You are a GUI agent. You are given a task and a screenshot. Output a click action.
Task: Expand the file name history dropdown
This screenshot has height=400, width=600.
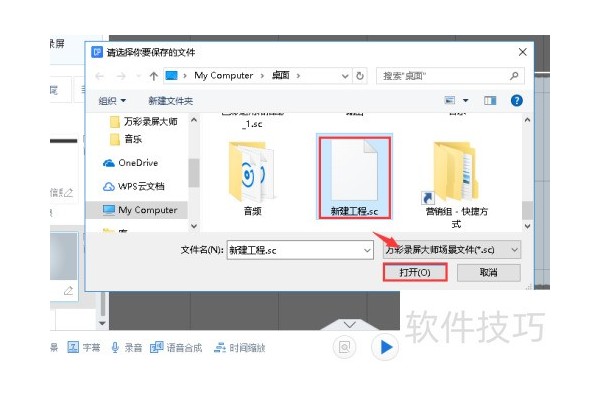coord(367,250)
